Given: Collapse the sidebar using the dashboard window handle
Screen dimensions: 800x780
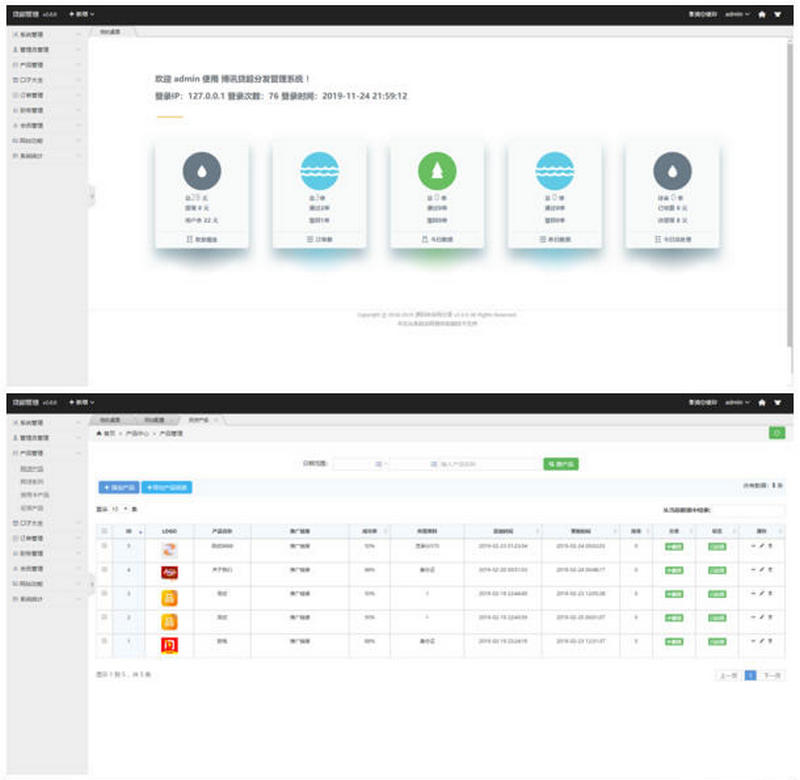Looking at the screenshot, I should [92, 195].
